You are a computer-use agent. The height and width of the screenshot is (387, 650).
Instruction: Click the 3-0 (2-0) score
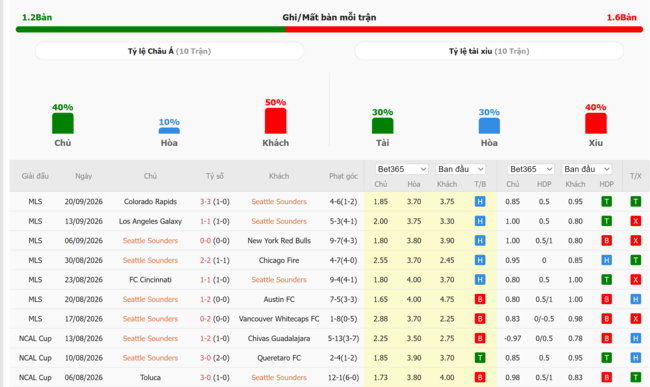pos(215,358)
